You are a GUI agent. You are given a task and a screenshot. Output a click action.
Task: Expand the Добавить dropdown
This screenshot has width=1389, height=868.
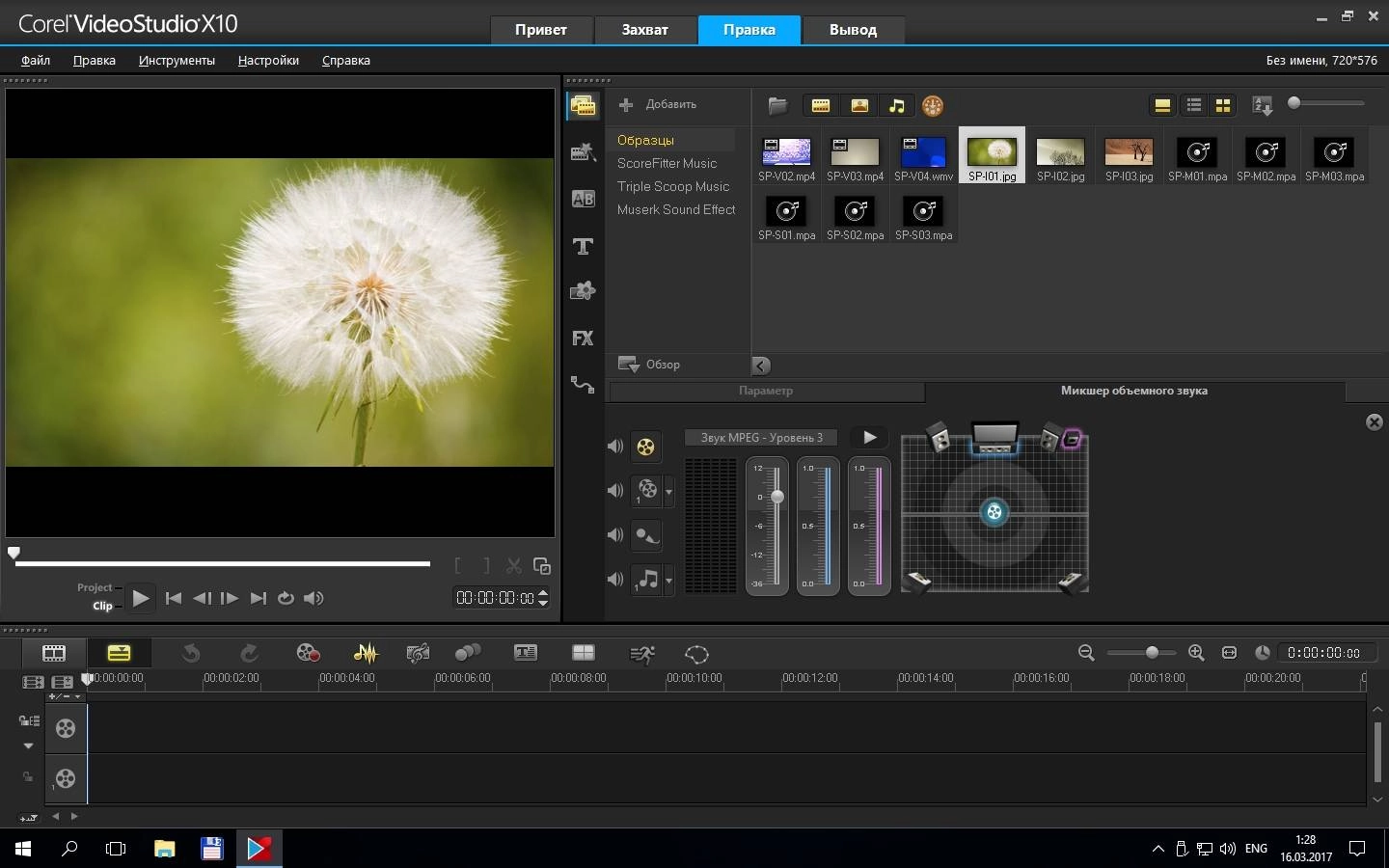coord(658,104)
